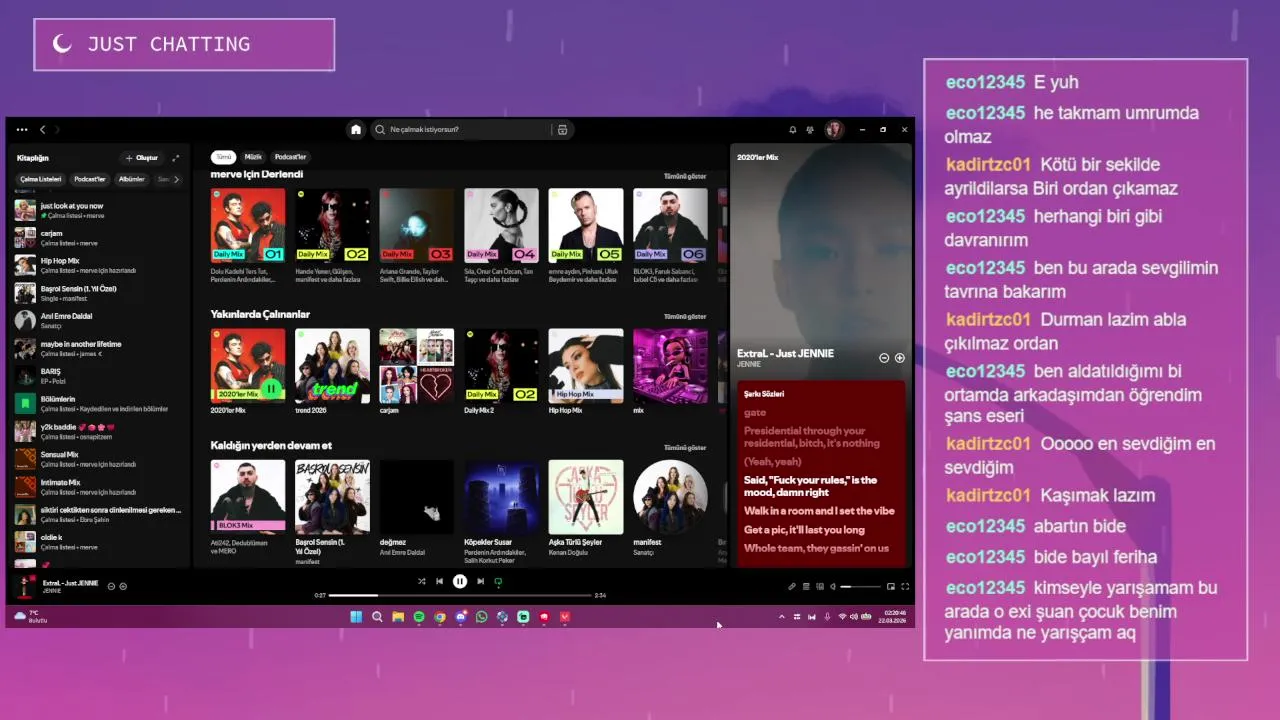
Task: Click Tümünü göster for Yakınlarda Çalınanlar
Action: point(685,316)
